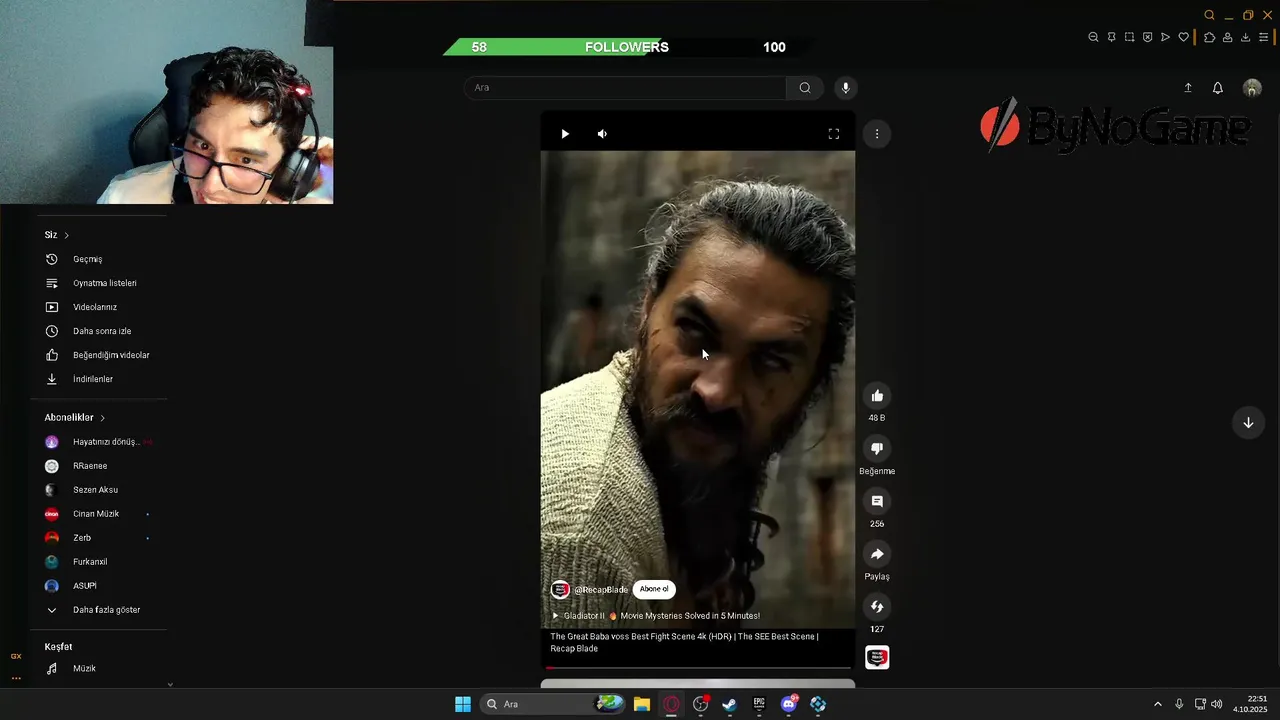This screenshot has height=720, width=1280.
Task: Mute the Shorts video volume
Action: [602, 134]
